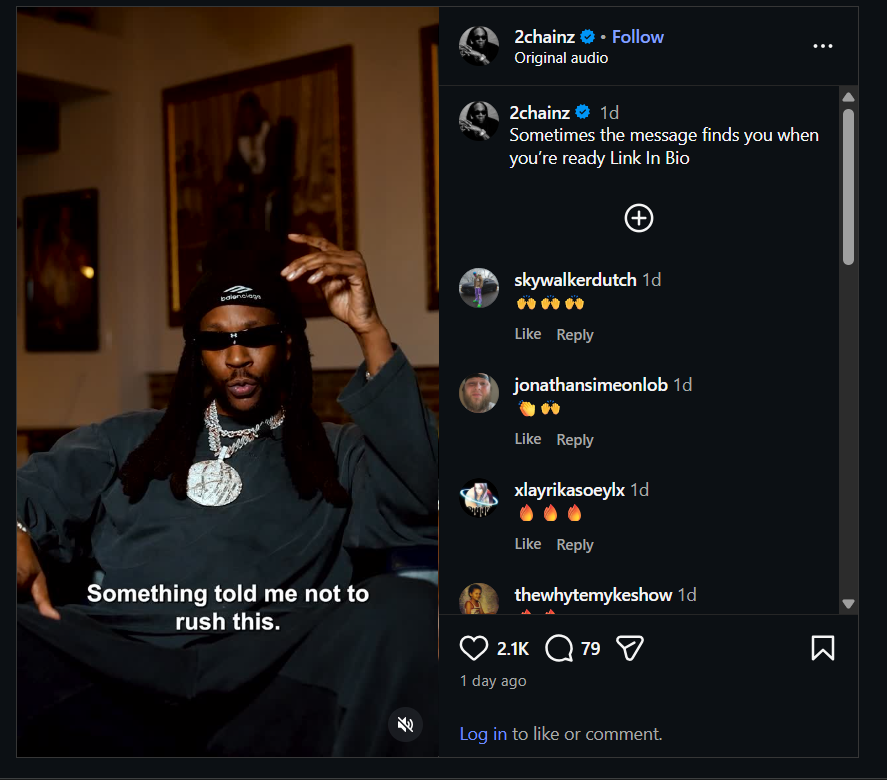The image size is (887, 780).
Task: Click the Log in link
Action: point(483,734)
